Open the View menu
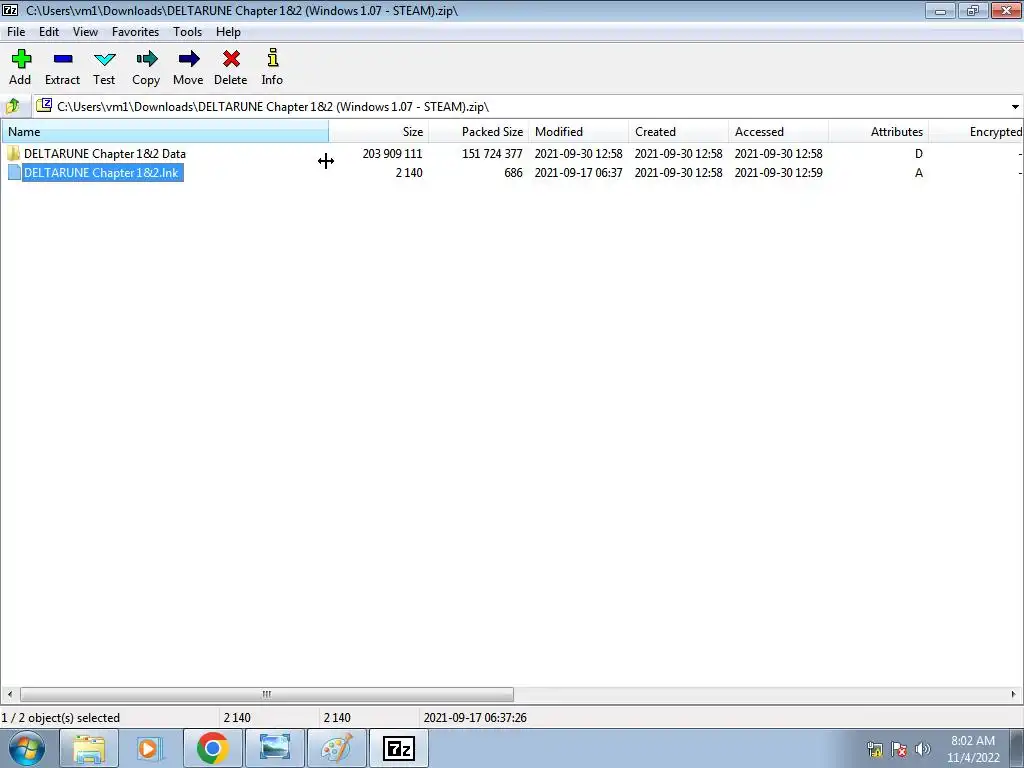 pos(85,31)
